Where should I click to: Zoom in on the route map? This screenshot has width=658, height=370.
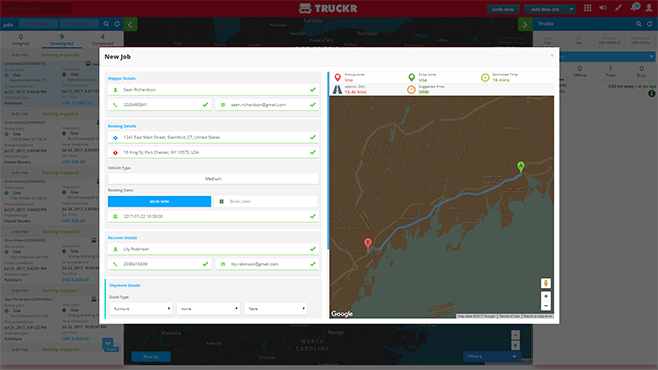[x=546, y=296]
